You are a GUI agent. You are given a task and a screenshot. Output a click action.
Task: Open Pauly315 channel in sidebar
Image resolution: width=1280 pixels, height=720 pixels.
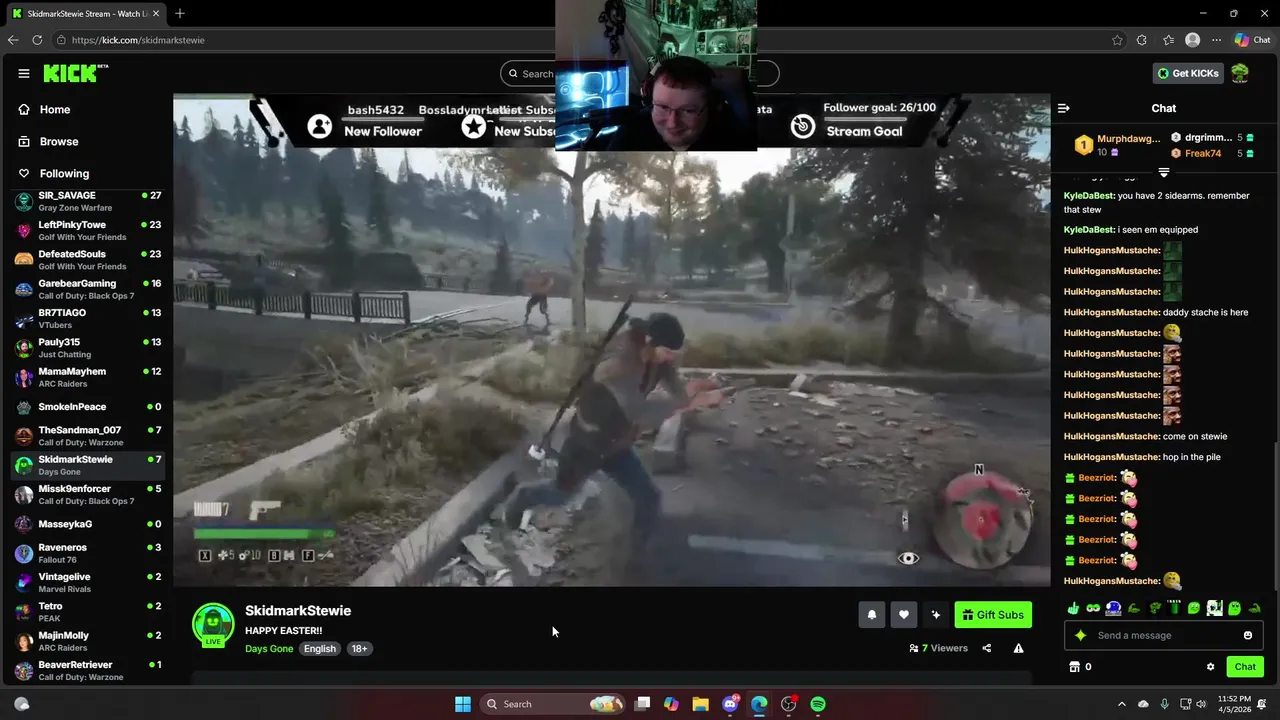(x=88, y=348)
